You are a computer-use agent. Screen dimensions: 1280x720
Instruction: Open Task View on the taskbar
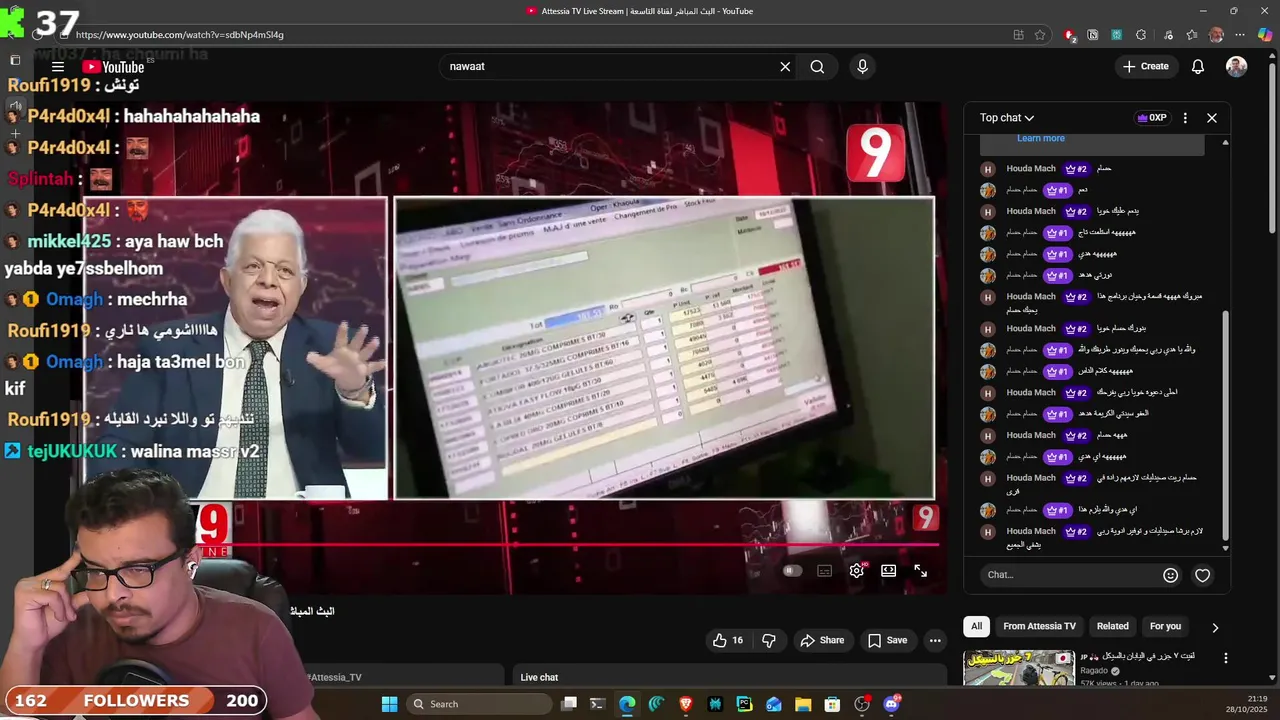(x=568, y=704)
